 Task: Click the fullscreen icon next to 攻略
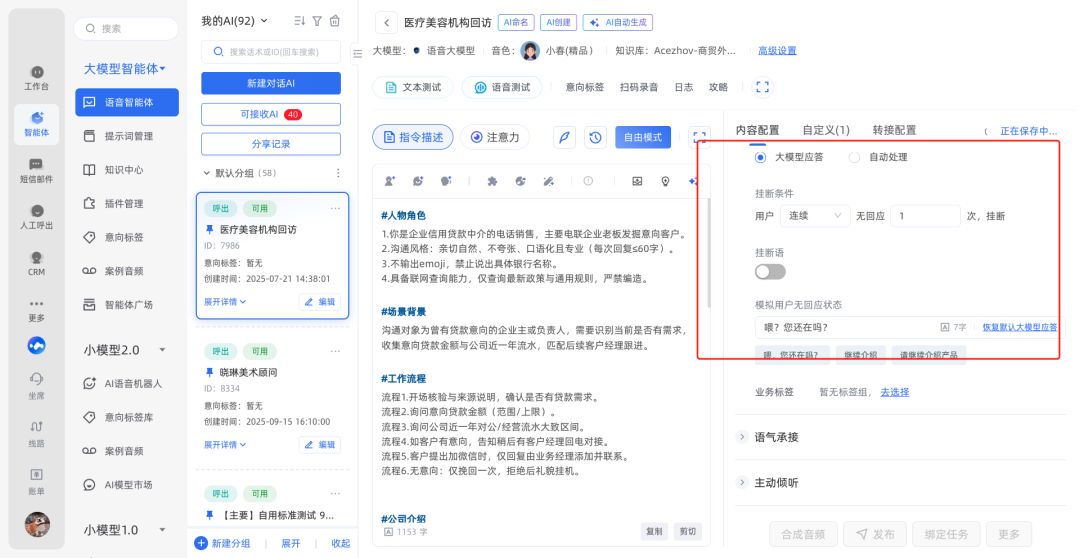click(x=762, y=87)
